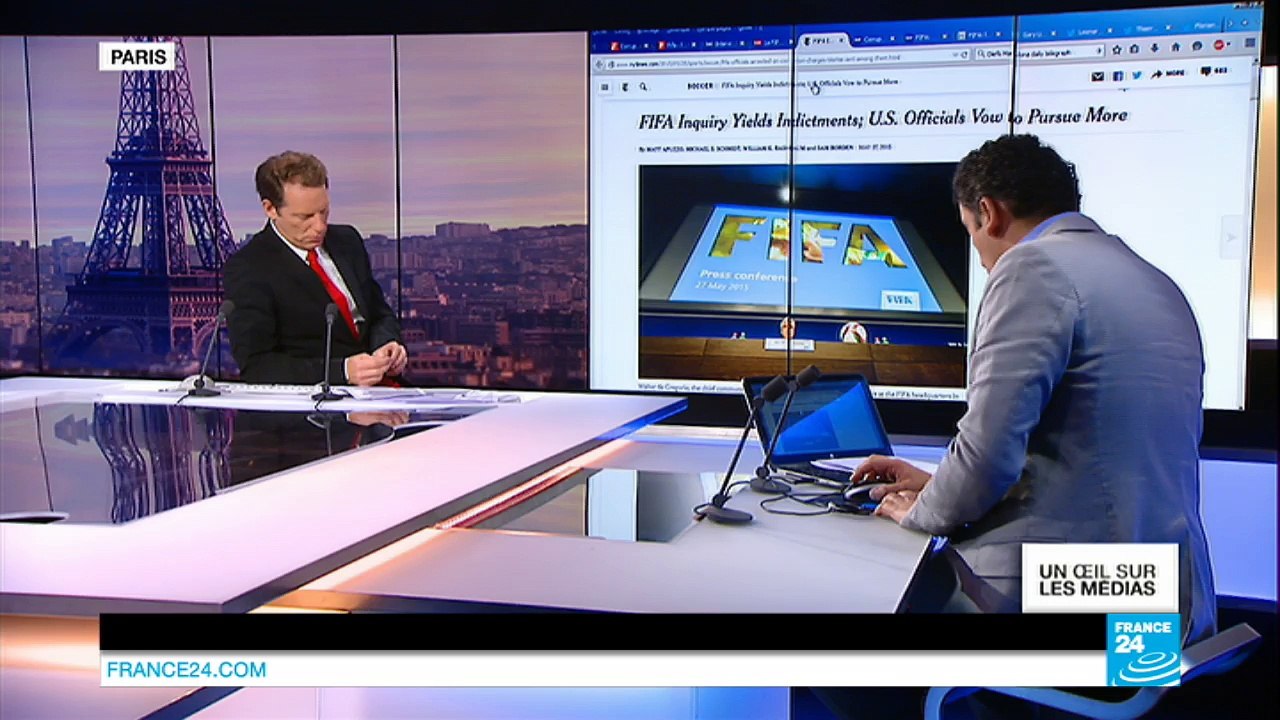Open the NYT article search magnifier
This screenshot has height=720, width=1280.
tap(644, 87)
